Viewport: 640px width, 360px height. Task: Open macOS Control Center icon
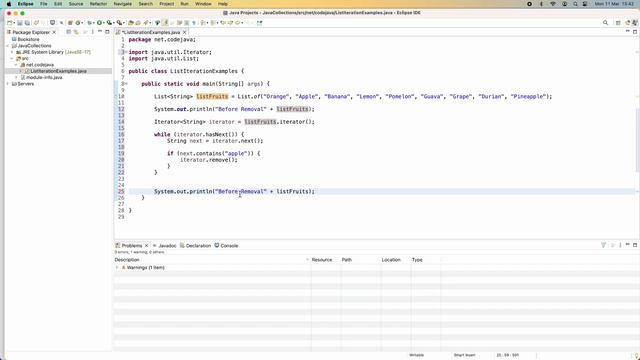585,4
